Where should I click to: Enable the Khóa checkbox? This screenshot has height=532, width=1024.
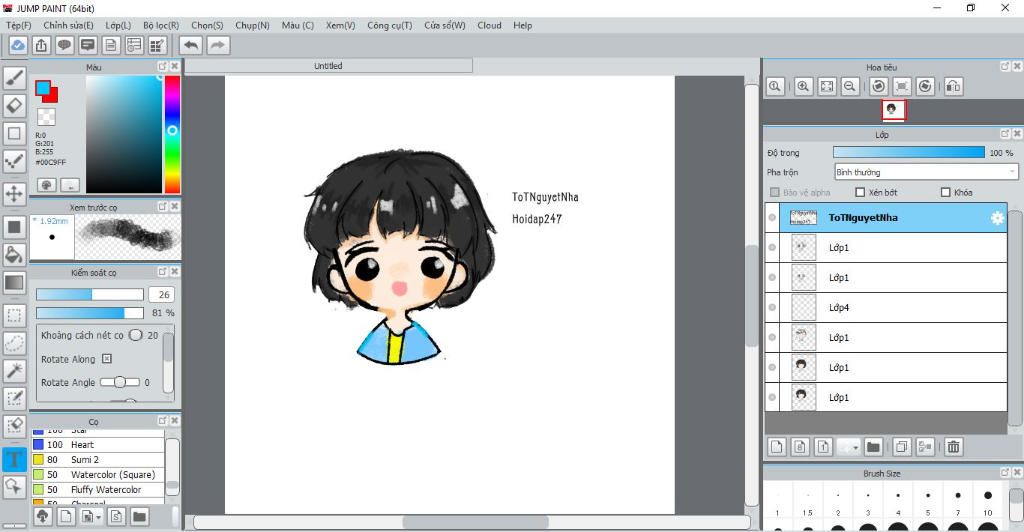pyautogui.click(x=946, y=193)
